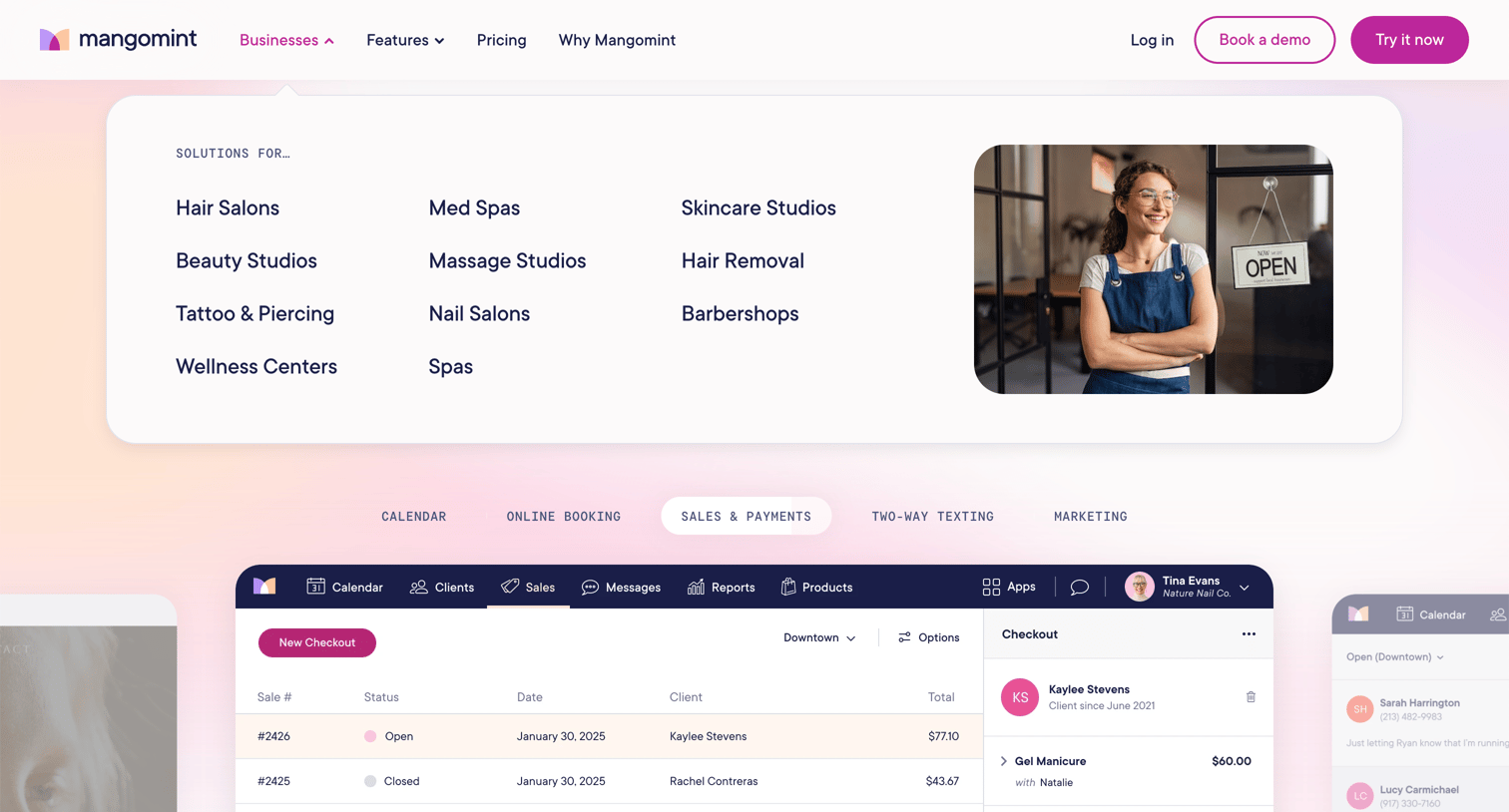Click the Try it now button
Viewport: 1509px width, 812px height.
1409,40
